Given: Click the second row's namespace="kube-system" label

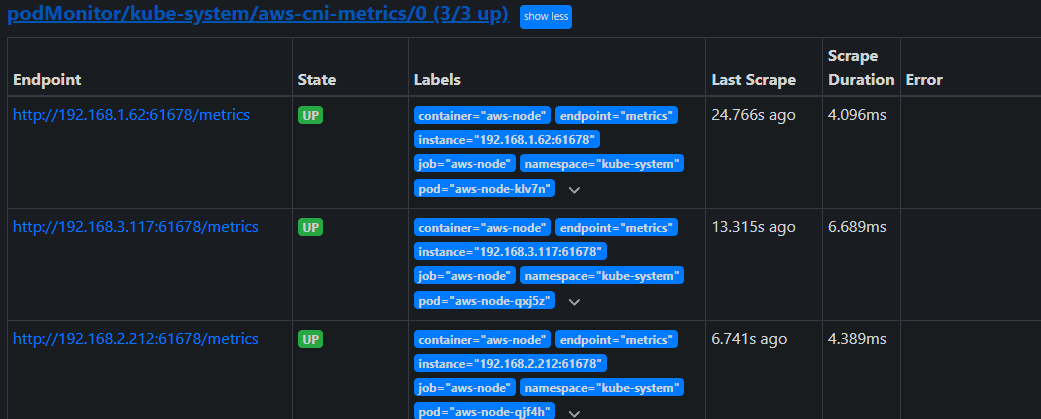Looking at the screenshot, I should click(x=602, y=275).
